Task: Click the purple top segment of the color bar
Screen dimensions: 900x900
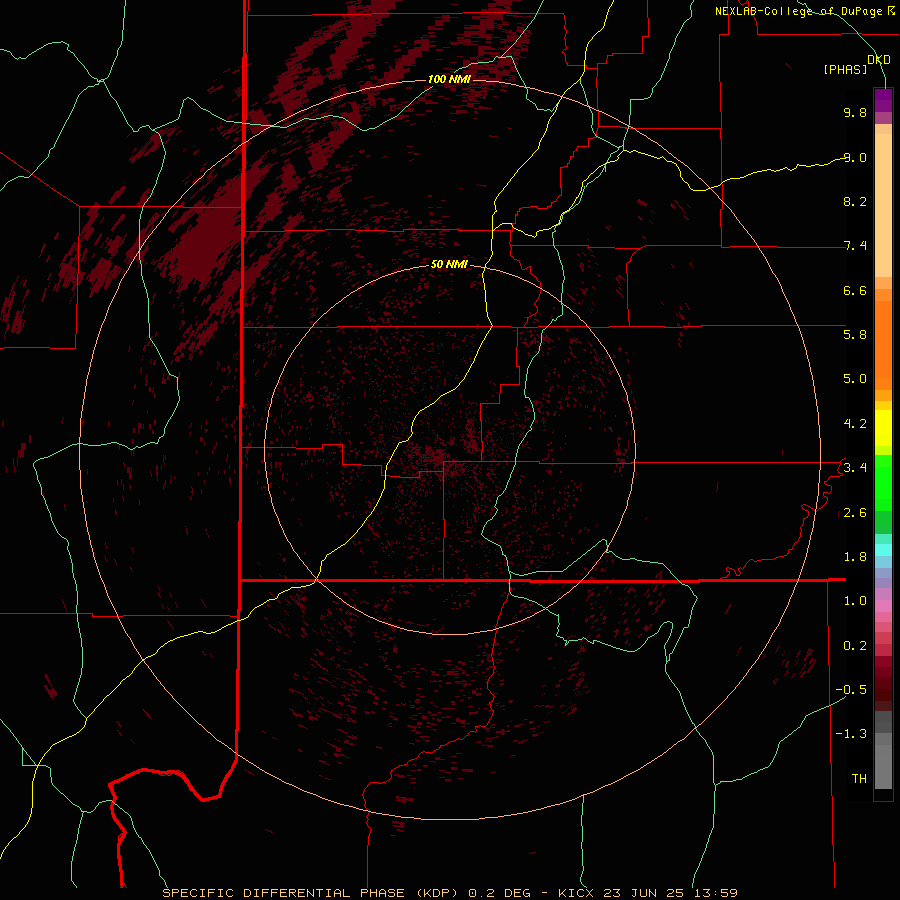Action: [883, 100]
